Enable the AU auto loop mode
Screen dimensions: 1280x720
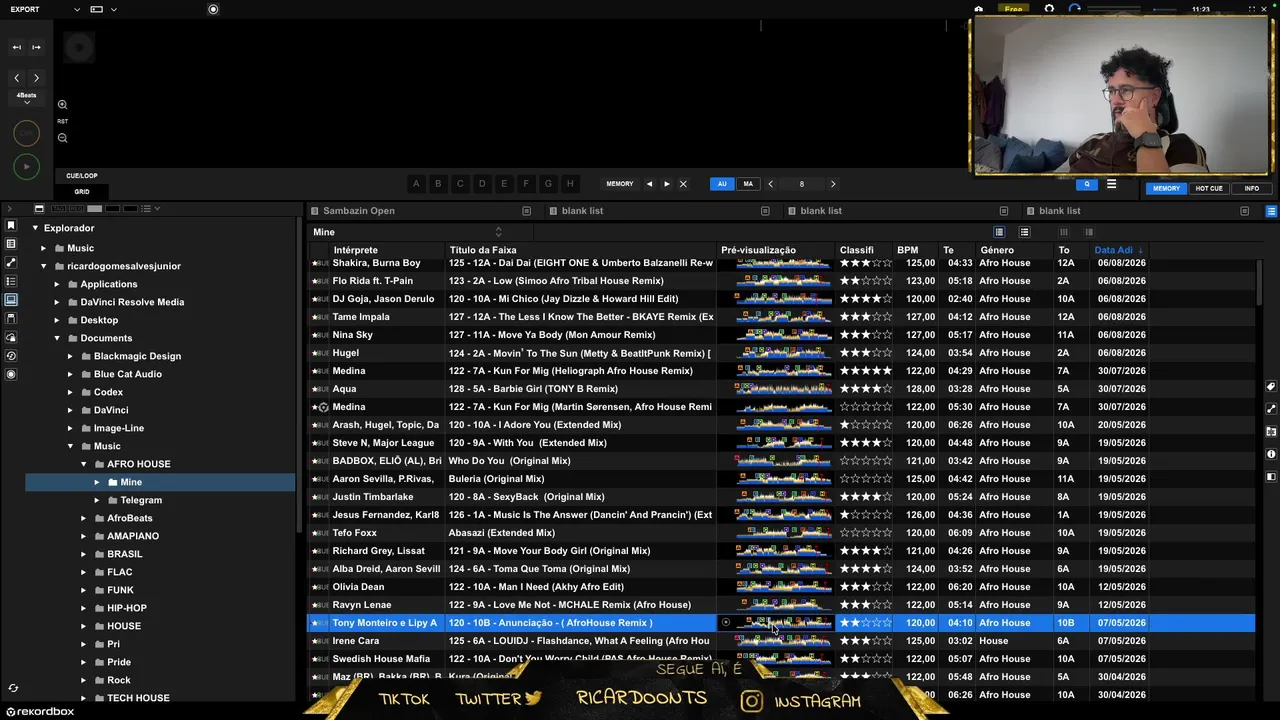(x=722, y=184)
